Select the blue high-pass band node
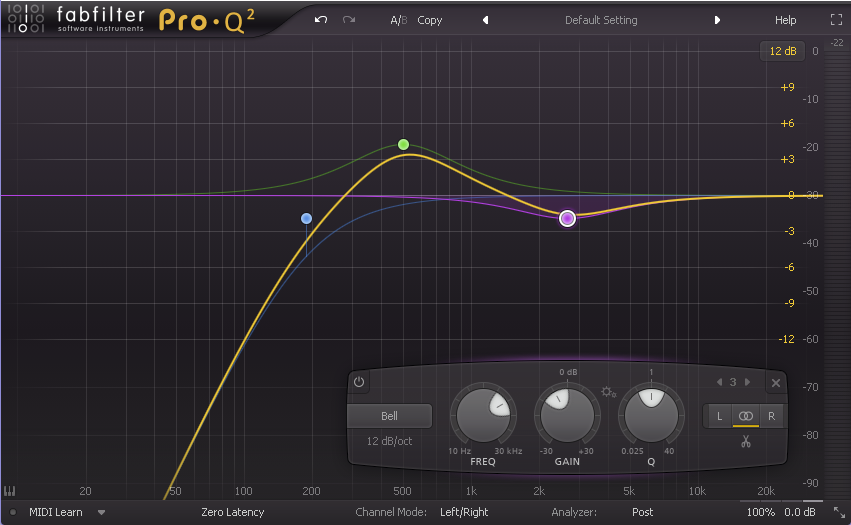The height and width of the screenshot is (525, 851). pyautogui.click(x=307, y=218)
